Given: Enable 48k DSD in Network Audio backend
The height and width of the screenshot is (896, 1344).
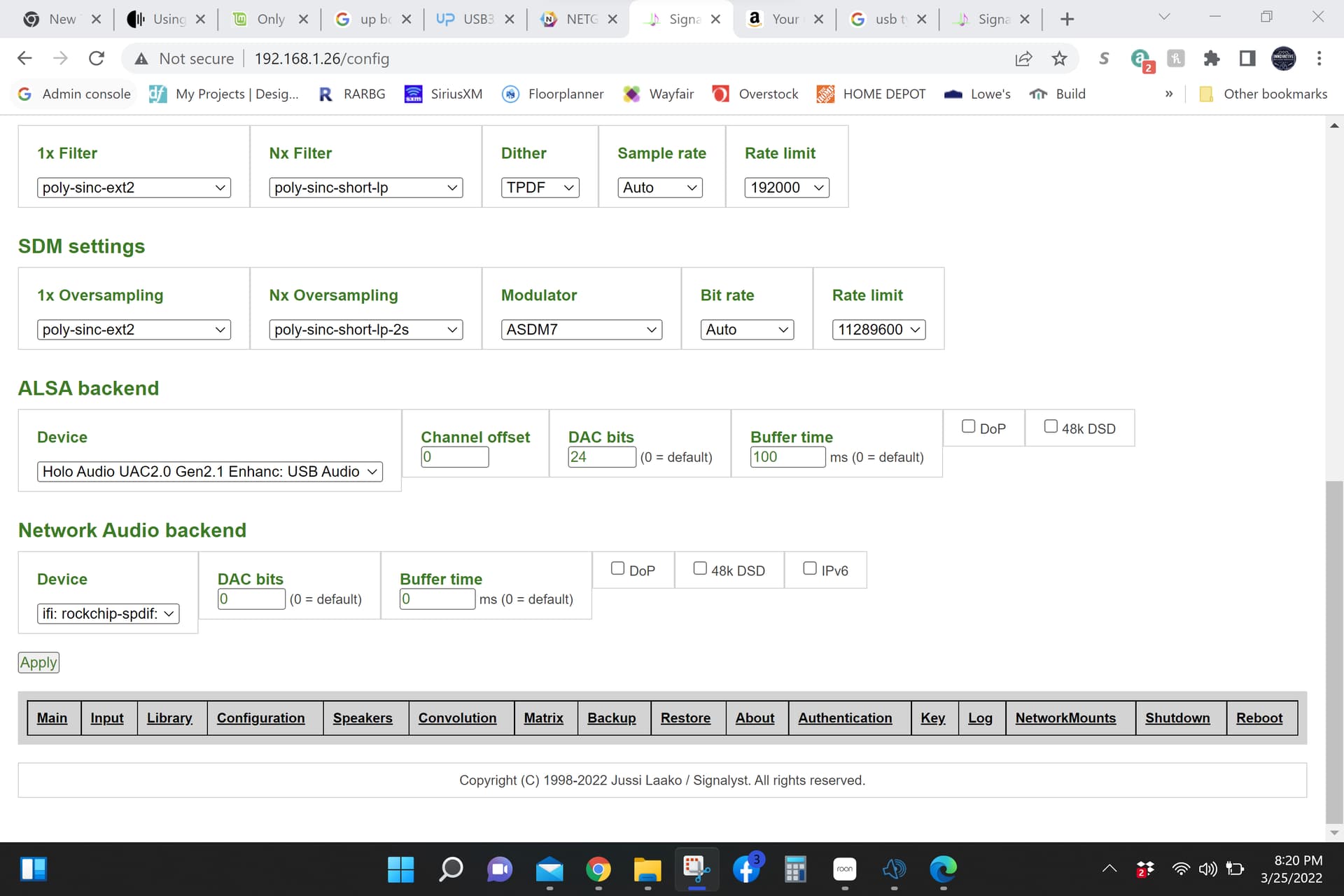Looking at the screenshot, I should click(700, 568).
